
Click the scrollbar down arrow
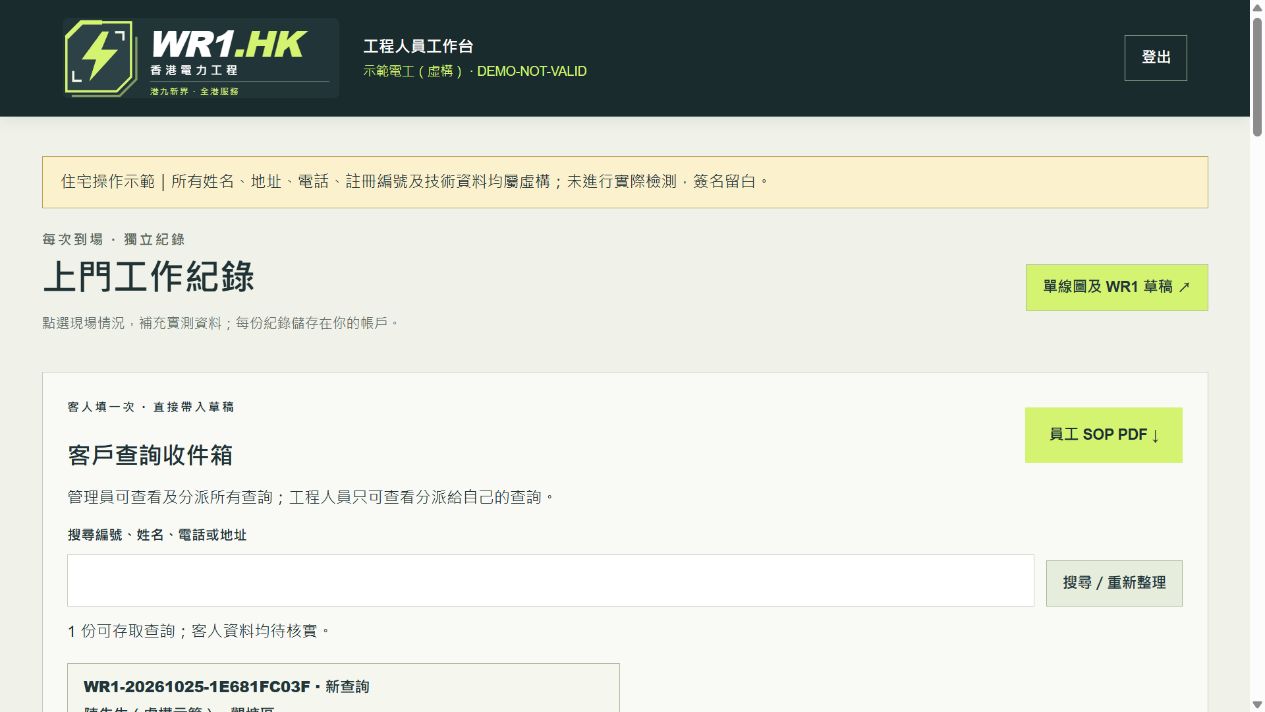coord(1257,704)
